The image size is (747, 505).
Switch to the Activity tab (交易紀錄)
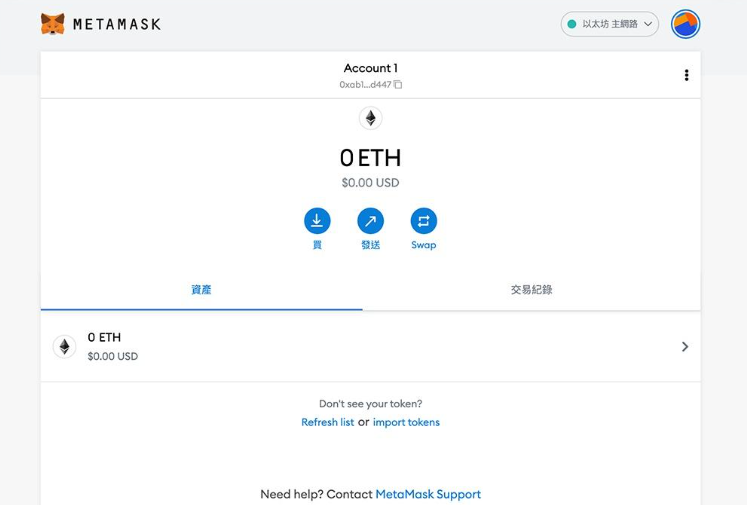[x=532, y=290]
